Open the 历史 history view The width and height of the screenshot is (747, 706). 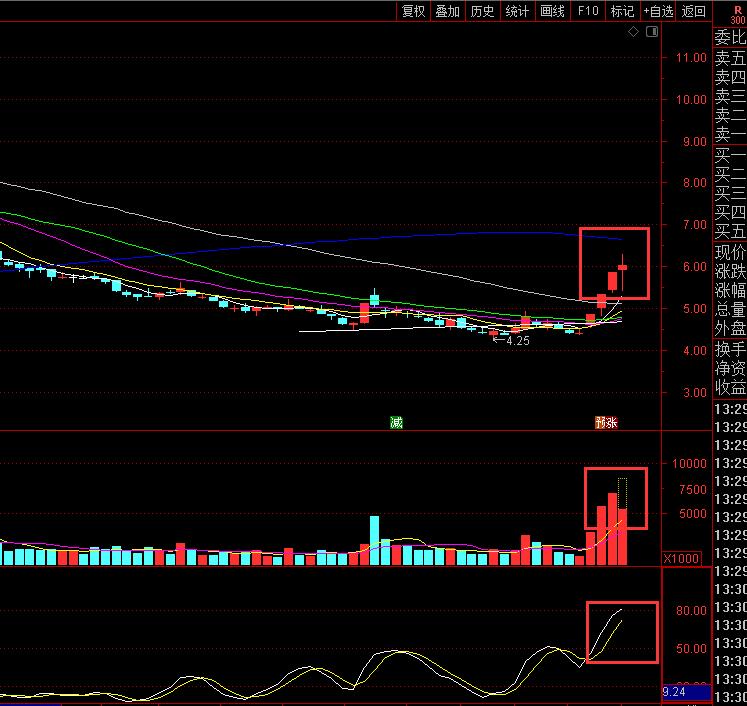[x=482, y=11]
